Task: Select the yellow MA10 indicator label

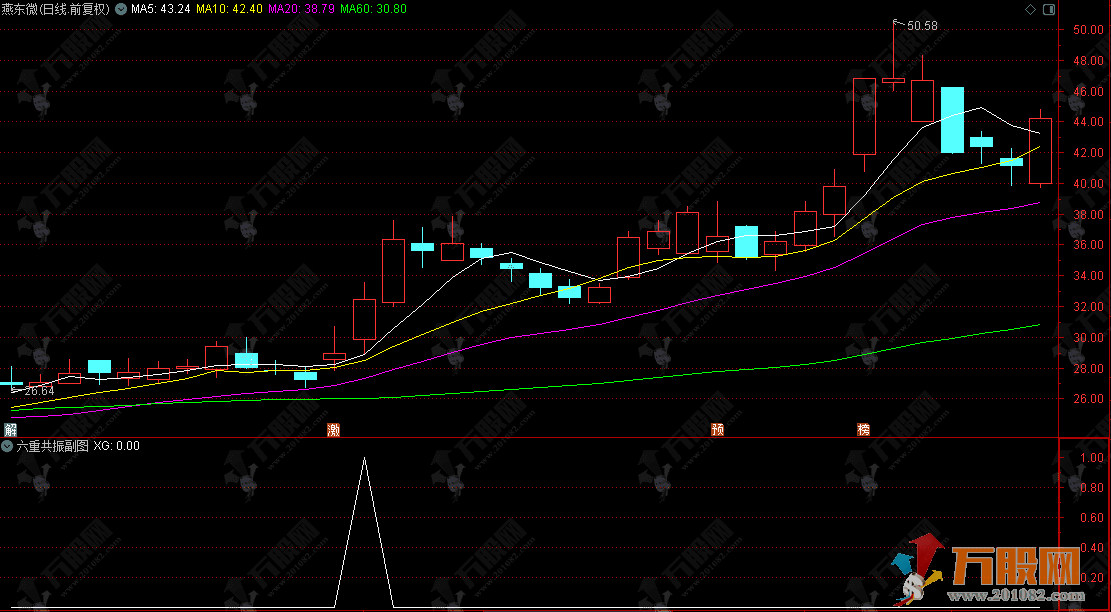Action: click(x=229, y=9)
